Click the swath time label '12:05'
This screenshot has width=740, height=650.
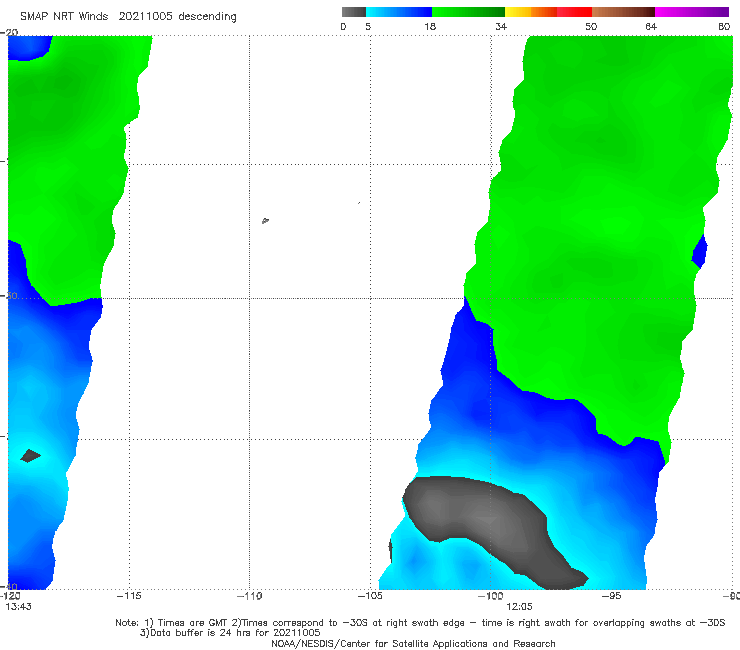pyautogui.click(x=519, y=607)
